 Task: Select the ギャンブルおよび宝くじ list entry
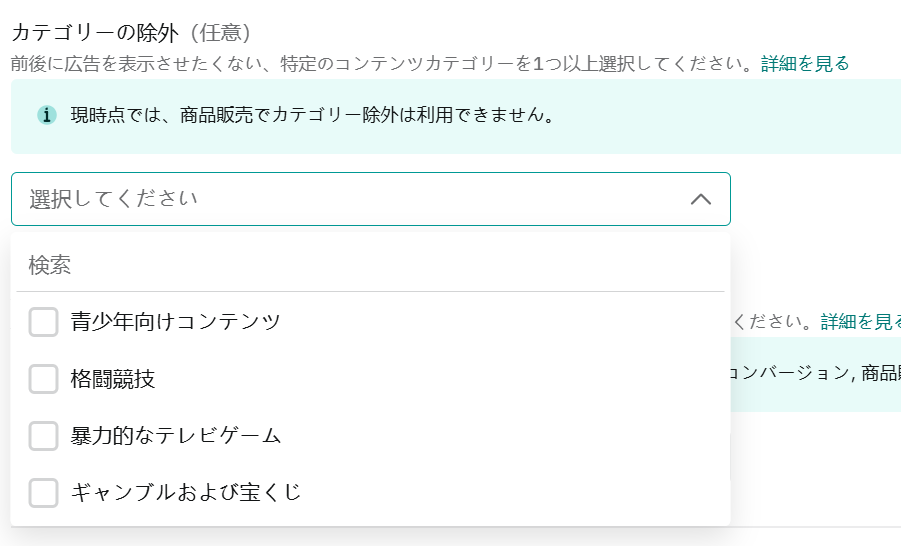pyautogui.click(x=186, y=492)
